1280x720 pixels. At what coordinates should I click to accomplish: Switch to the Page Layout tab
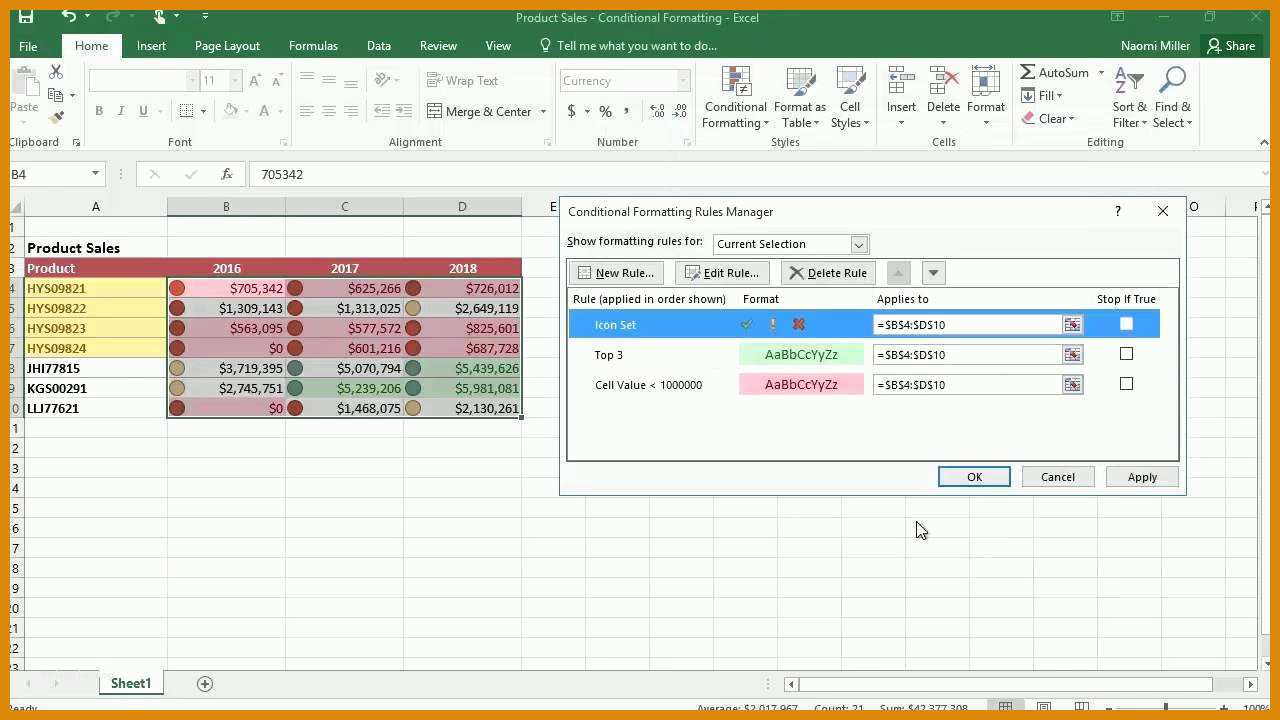click(227, 46)
